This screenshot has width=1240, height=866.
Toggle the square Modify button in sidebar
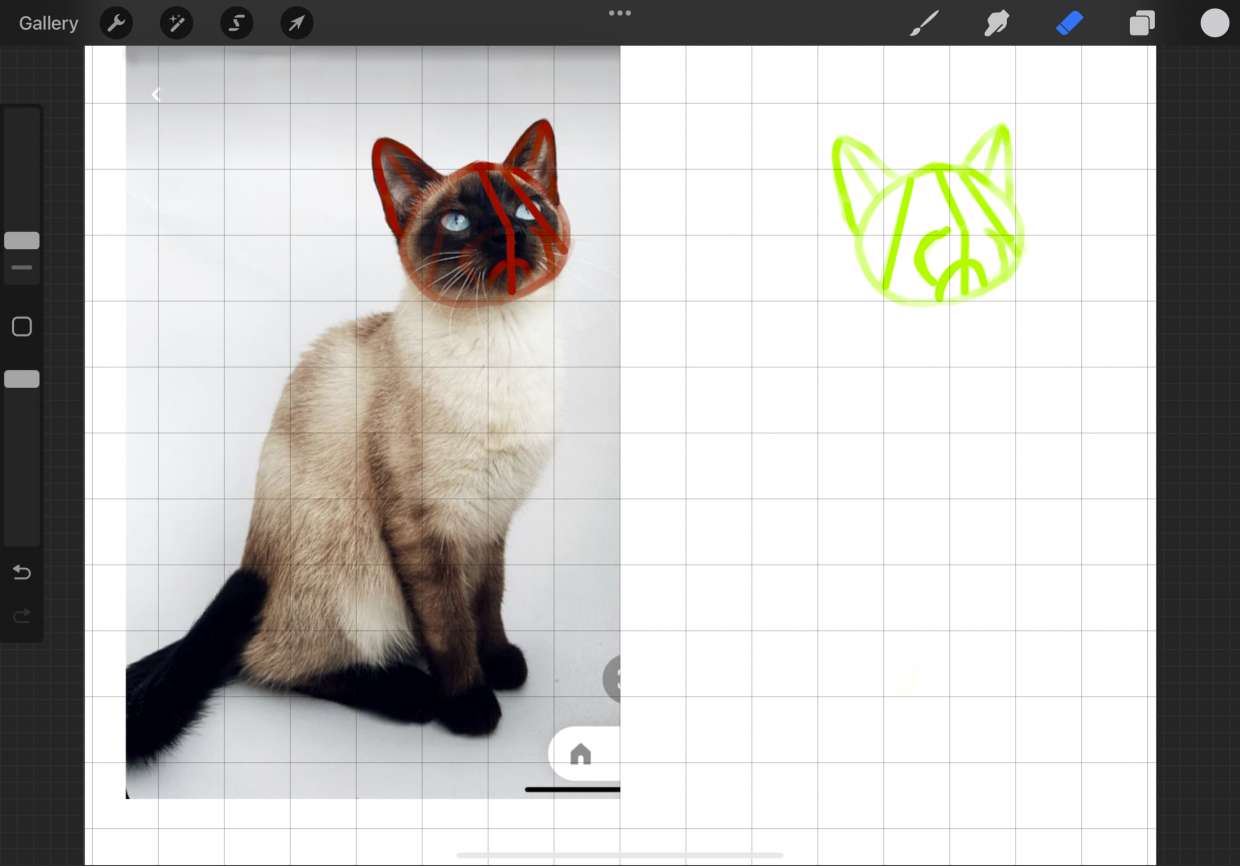(x=22, y=327)
